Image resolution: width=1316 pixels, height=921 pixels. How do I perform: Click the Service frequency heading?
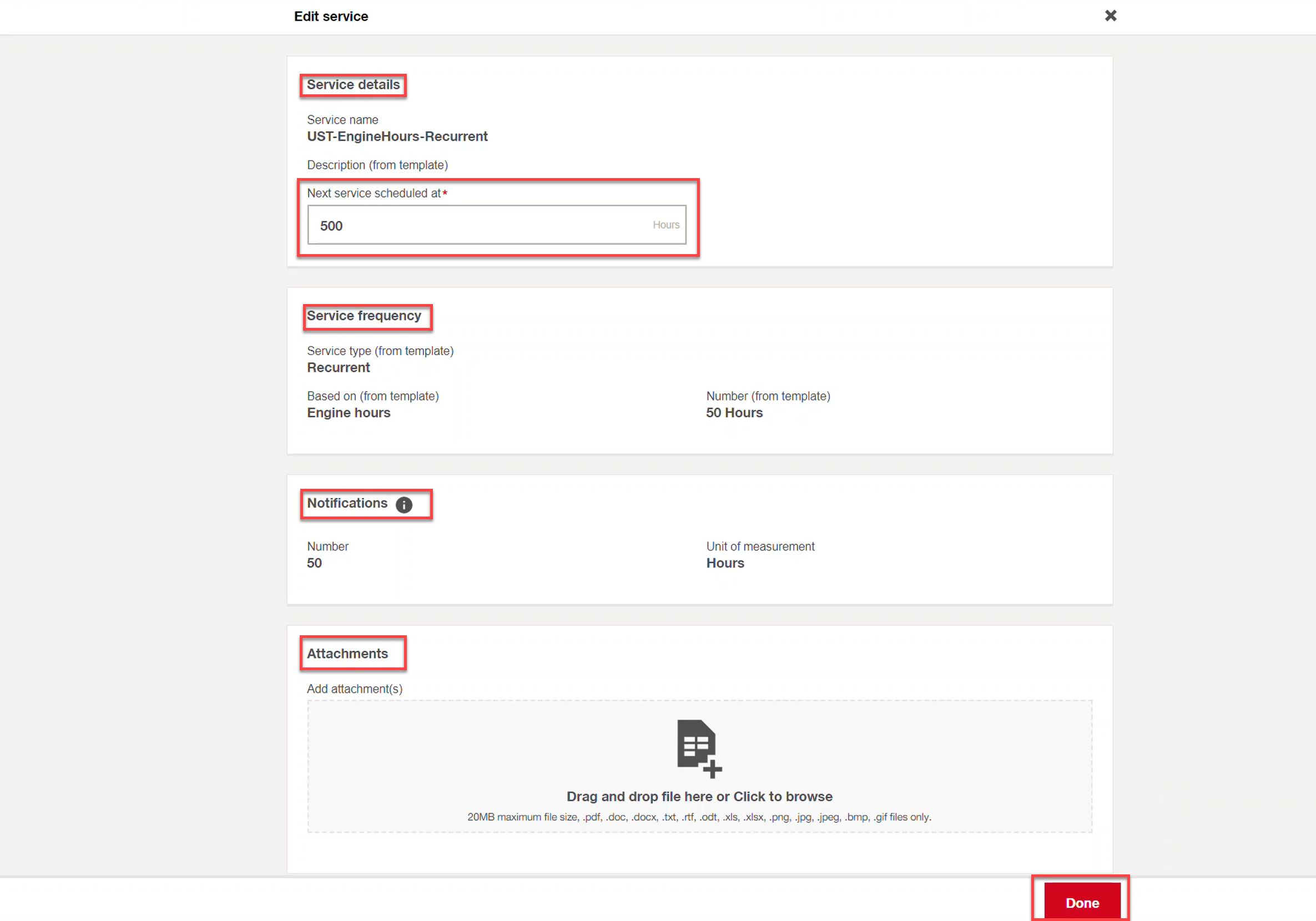[364, 316]
